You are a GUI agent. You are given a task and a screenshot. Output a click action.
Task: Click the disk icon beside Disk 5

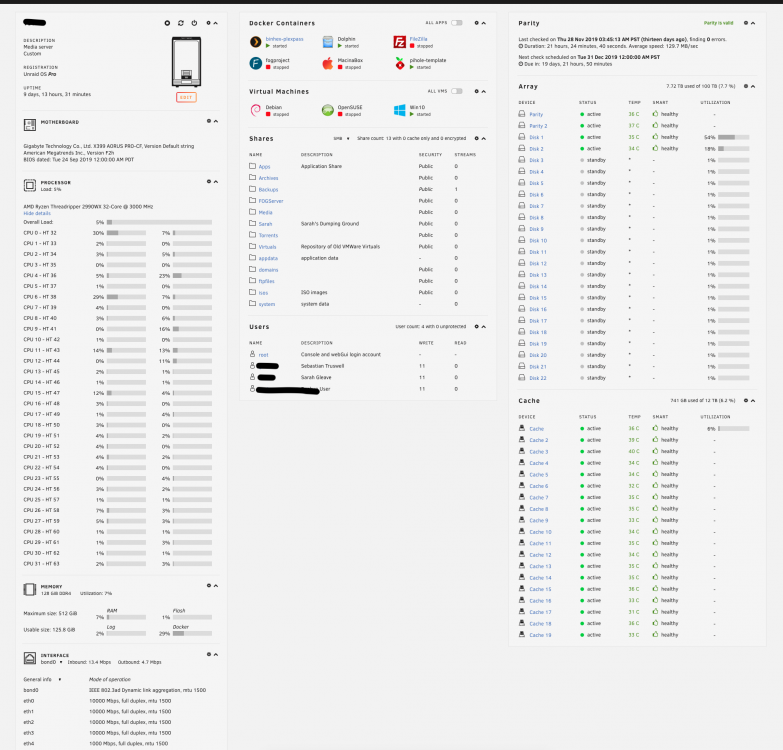(521, 183)
